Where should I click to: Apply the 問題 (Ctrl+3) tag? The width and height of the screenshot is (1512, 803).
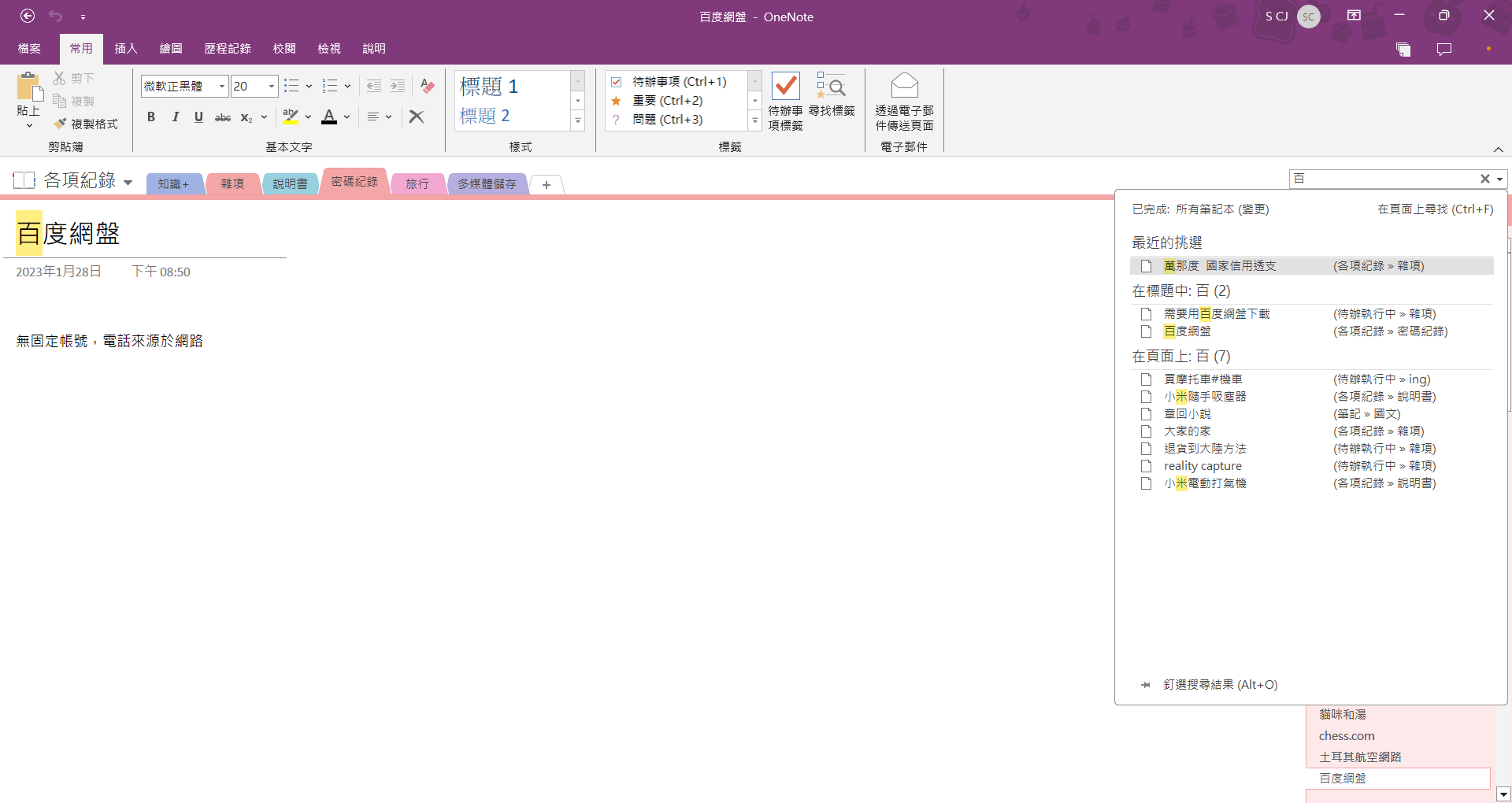click(657, 120)
